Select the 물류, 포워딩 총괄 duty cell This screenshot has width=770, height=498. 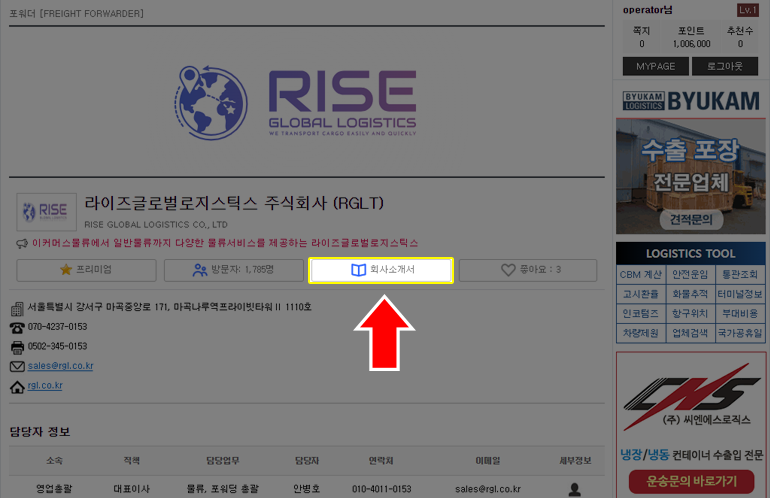pyautogui.click(x=222, y=489)
